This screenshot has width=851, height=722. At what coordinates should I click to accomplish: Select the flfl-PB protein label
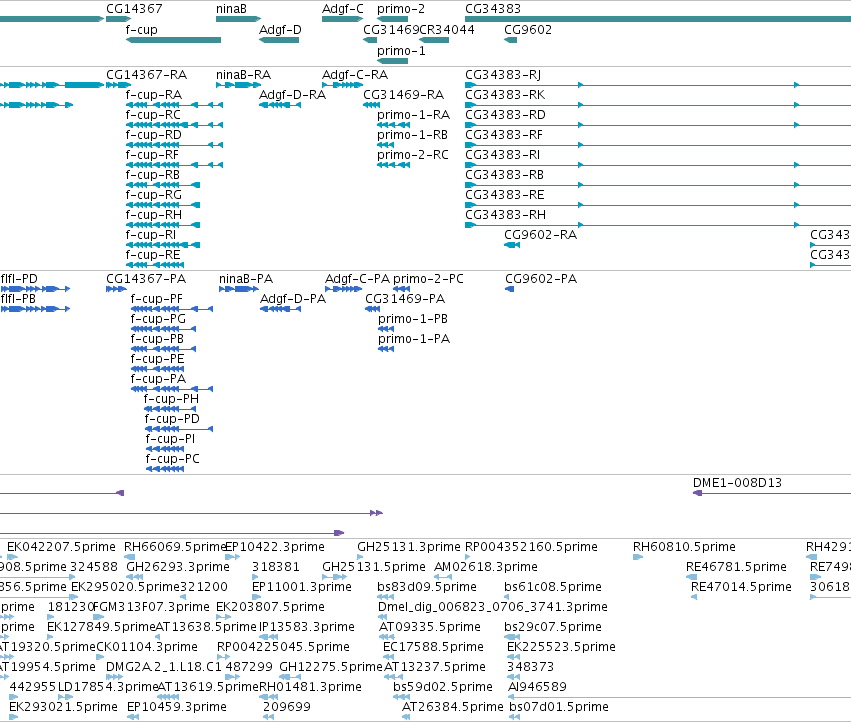18,299
